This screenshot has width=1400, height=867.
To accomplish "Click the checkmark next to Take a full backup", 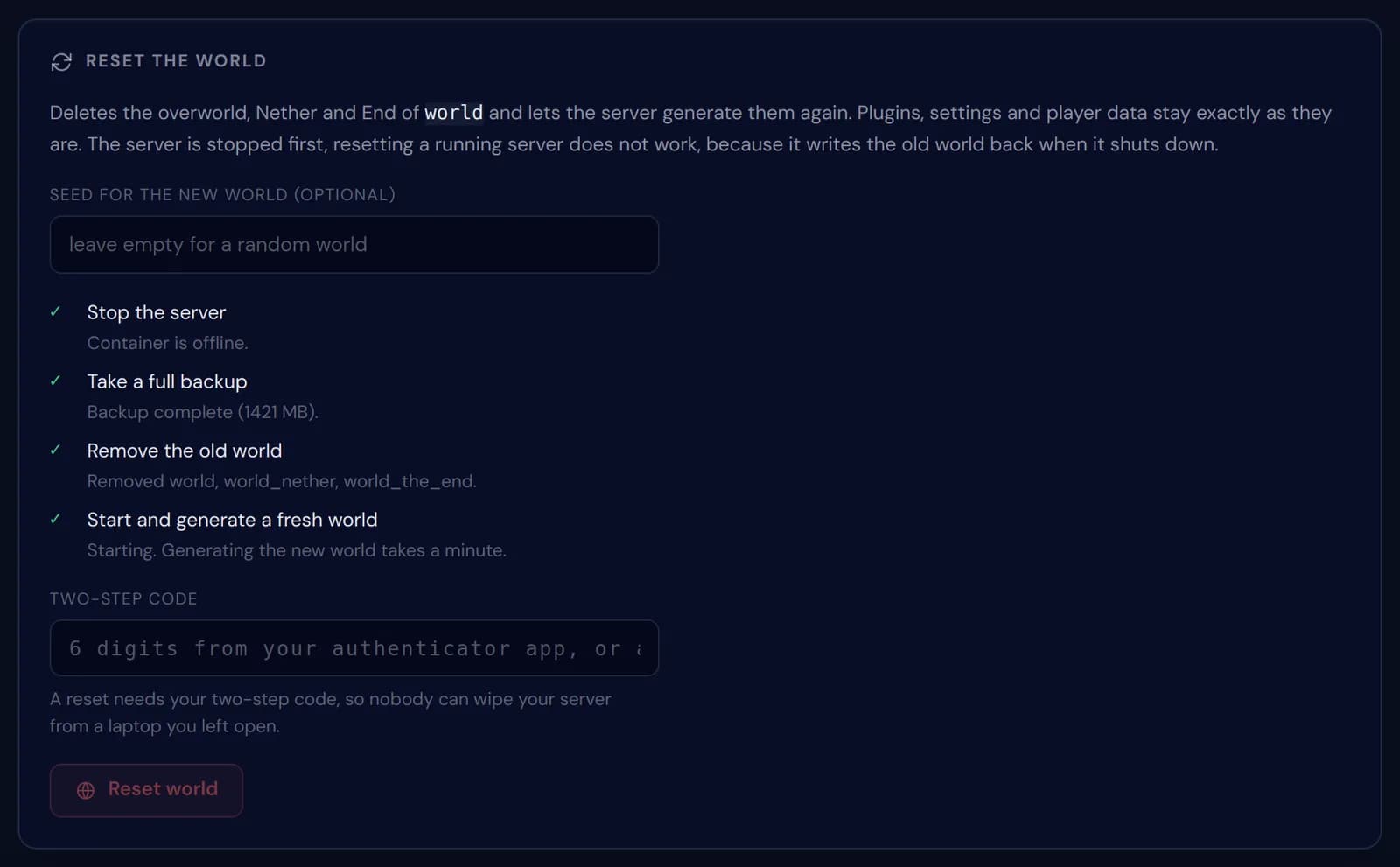I will (x=56, y=381).
